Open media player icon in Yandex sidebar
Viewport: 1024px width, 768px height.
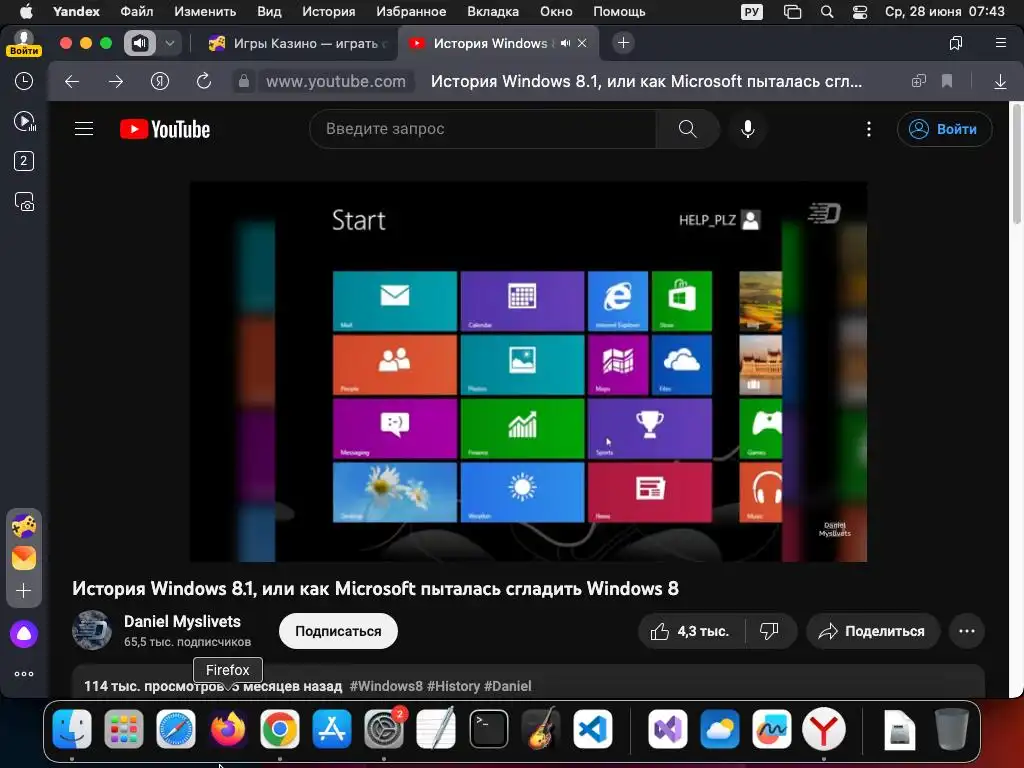(x=24, y=121)
